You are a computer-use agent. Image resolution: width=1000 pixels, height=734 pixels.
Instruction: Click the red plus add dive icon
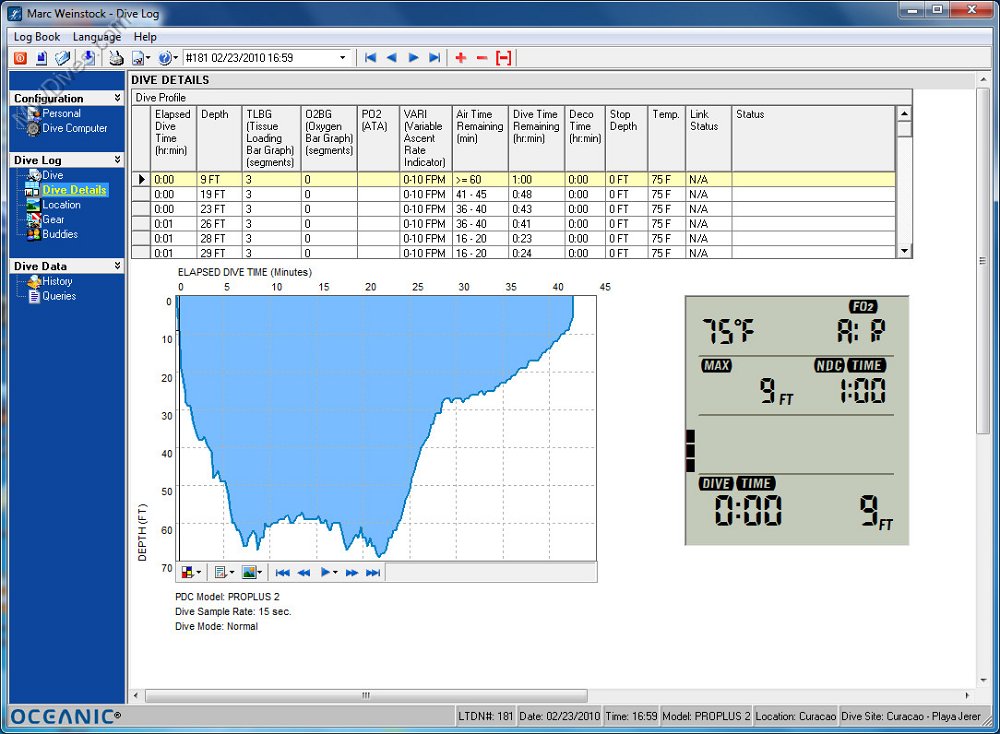tap(460, 58)
